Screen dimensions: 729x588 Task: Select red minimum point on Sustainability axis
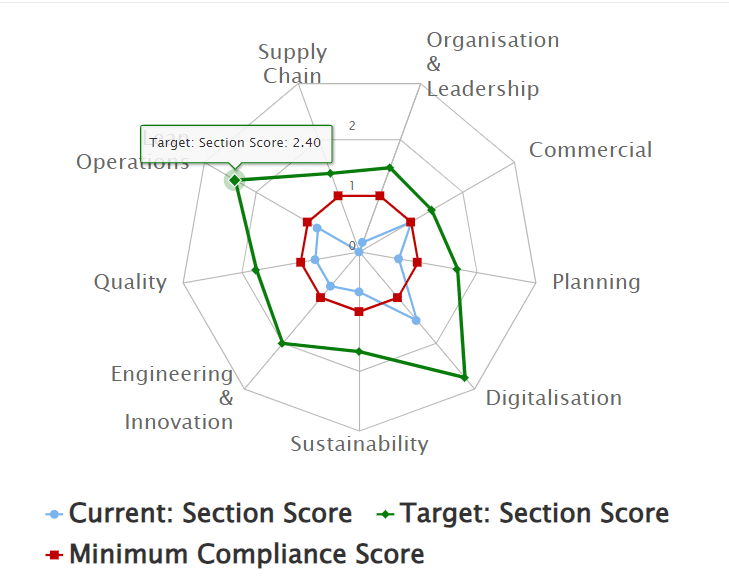358,311
